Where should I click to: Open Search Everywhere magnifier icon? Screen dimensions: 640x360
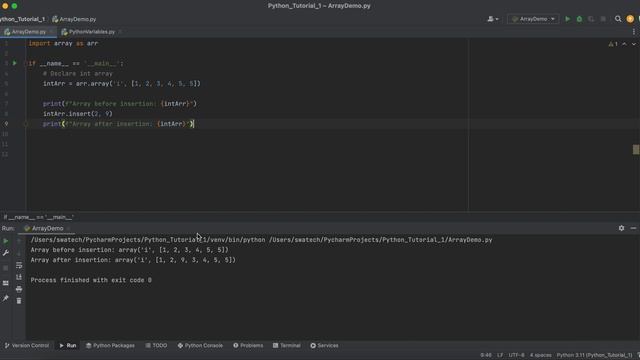point(618,19)
